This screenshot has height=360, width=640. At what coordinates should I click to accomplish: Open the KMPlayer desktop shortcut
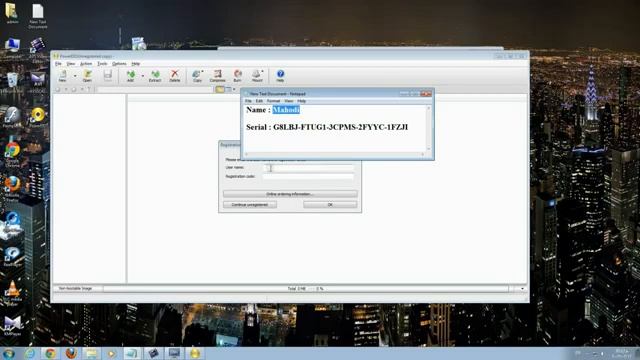click(12, 326)
